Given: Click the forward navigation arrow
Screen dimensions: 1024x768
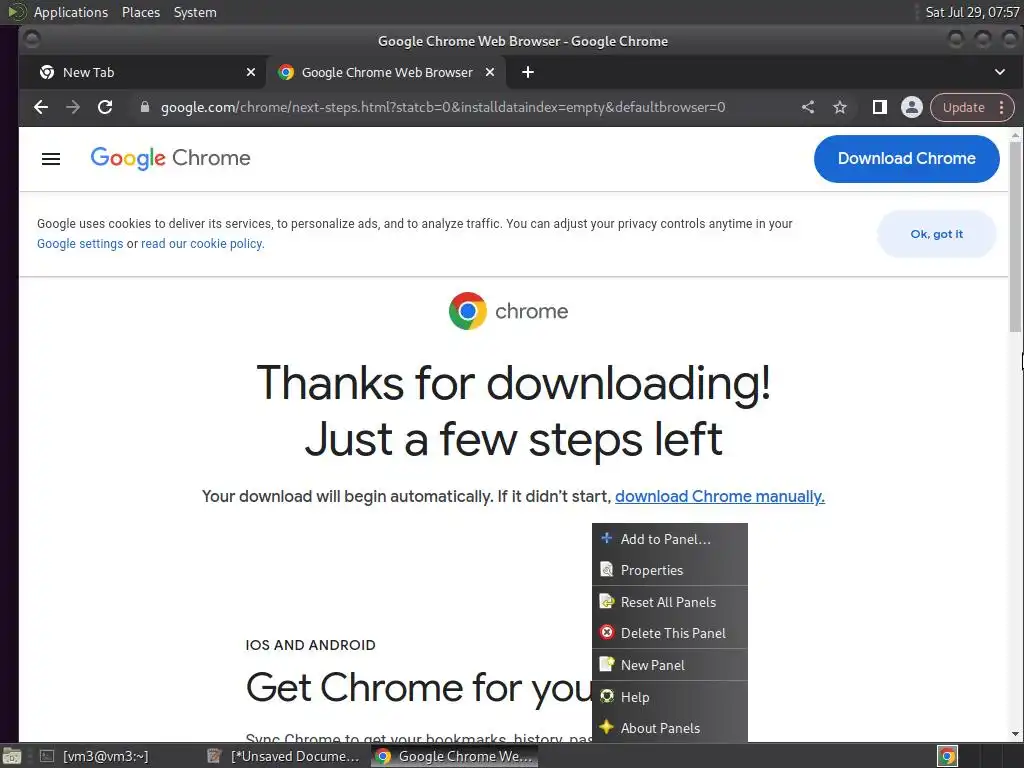Looking at the screenshot, I should (73, 107).
